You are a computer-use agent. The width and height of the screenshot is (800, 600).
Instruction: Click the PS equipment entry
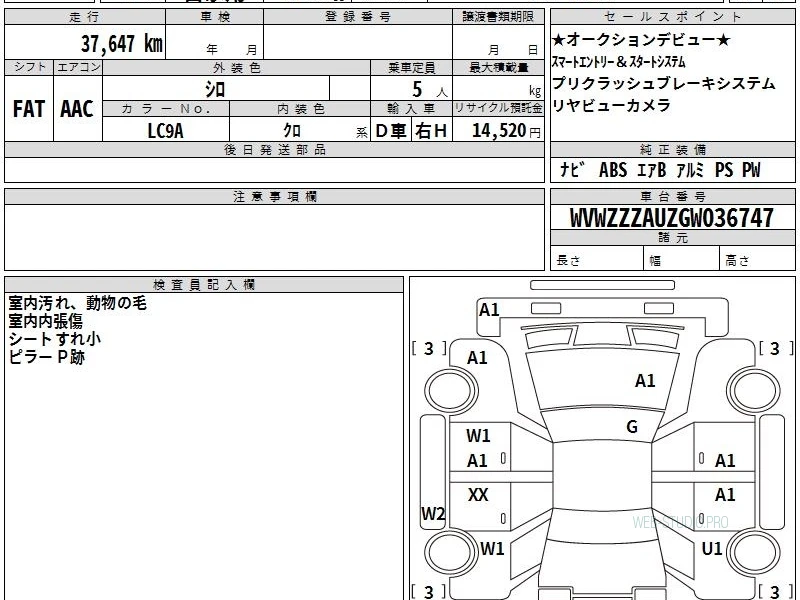[x=724, y=170]
